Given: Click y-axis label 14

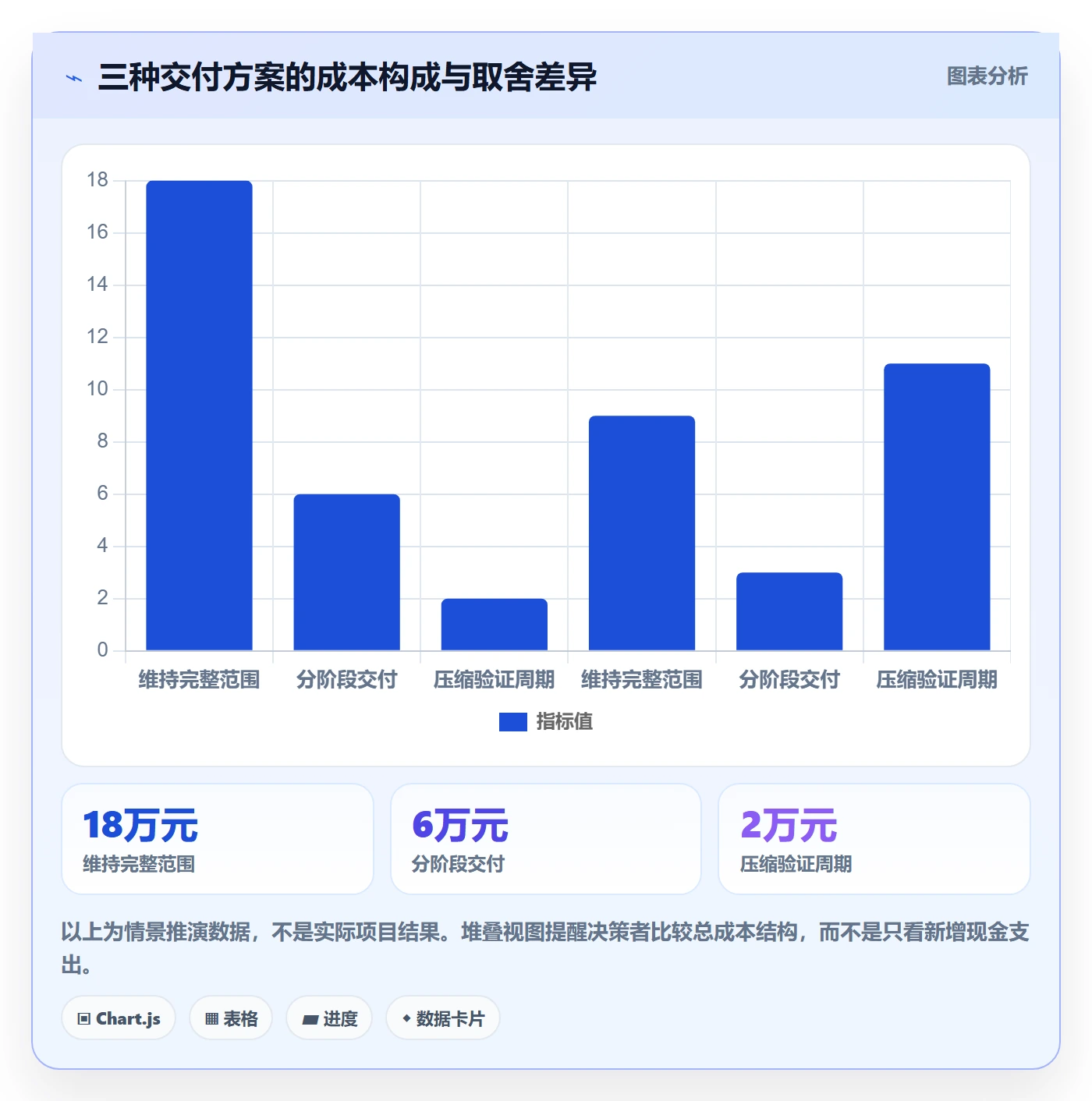Looking at the screenshot, I should (97, 285).
